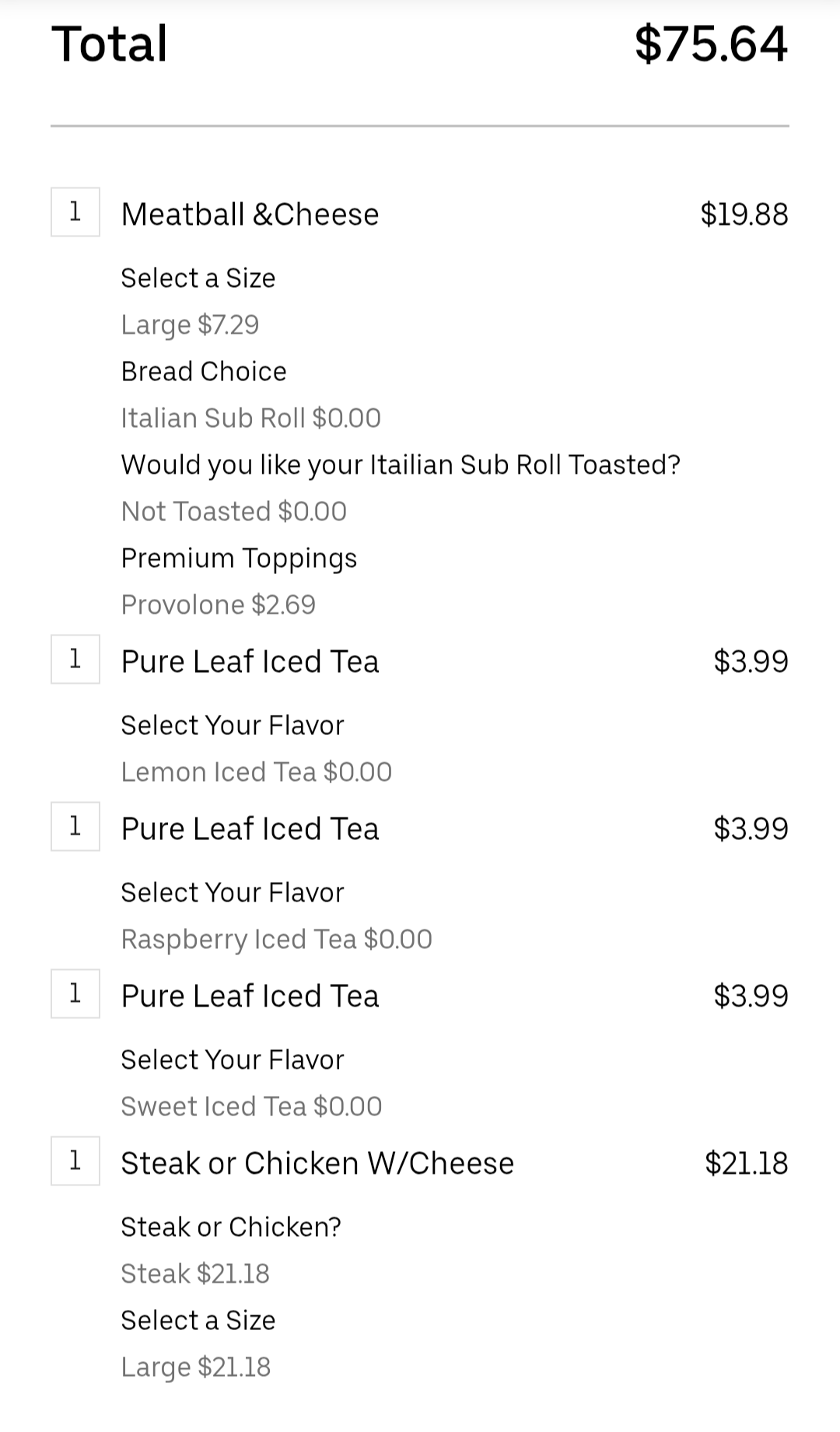
Task: Click the quantity box beside Steak or Chicken W/Cheese
Action: (x=75, y=1161)
